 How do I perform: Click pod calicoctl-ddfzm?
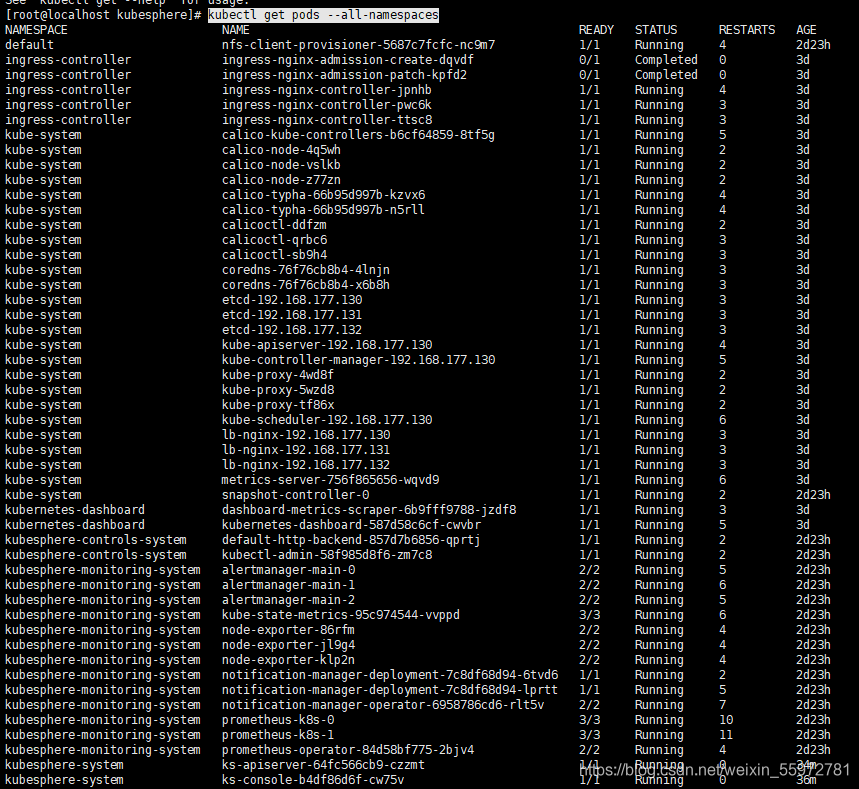274,225
